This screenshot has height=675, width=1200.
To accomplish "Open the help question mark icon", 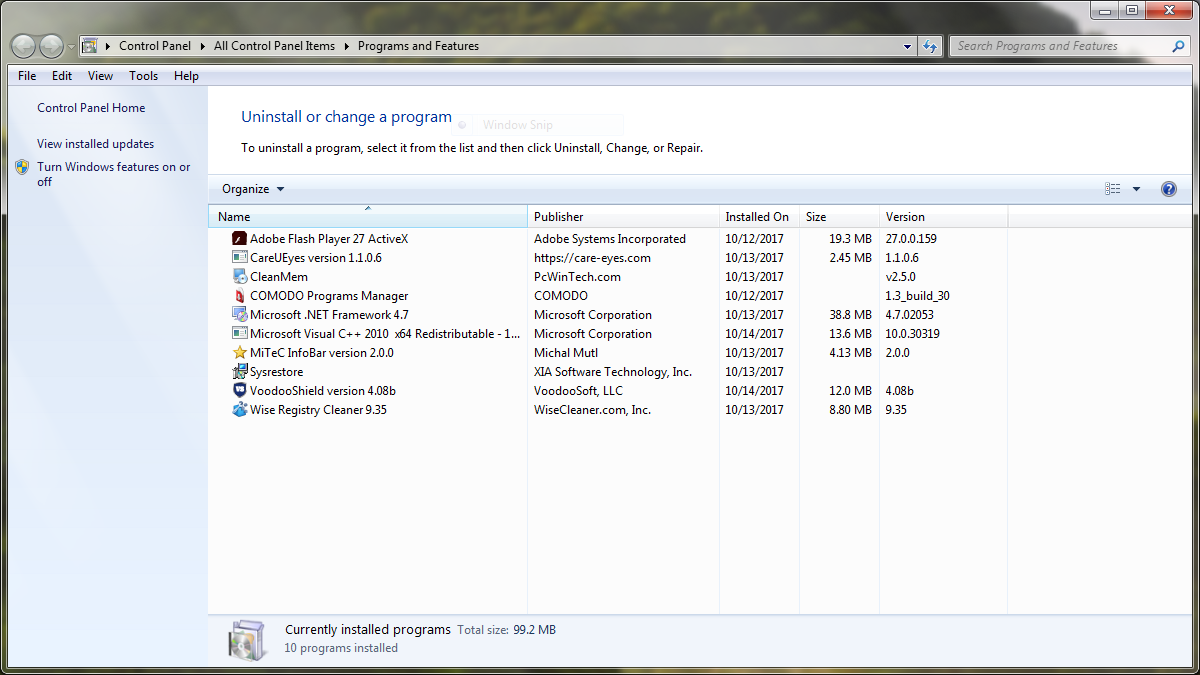I will pos(1168,189).
